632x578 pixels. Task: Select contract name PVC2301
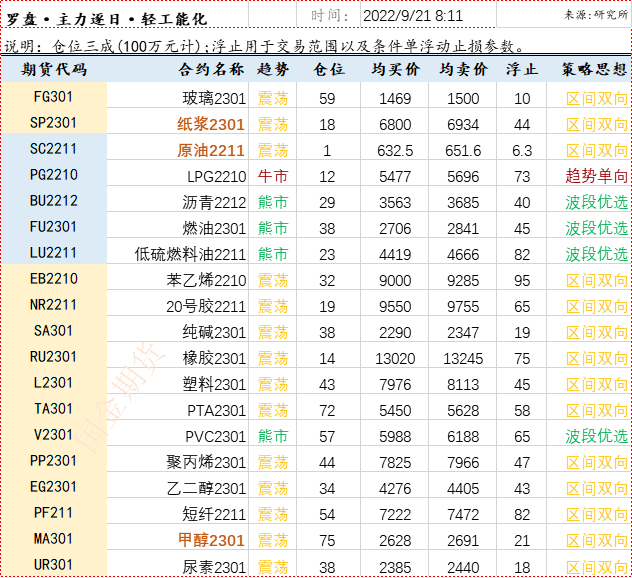click(216, 437)
